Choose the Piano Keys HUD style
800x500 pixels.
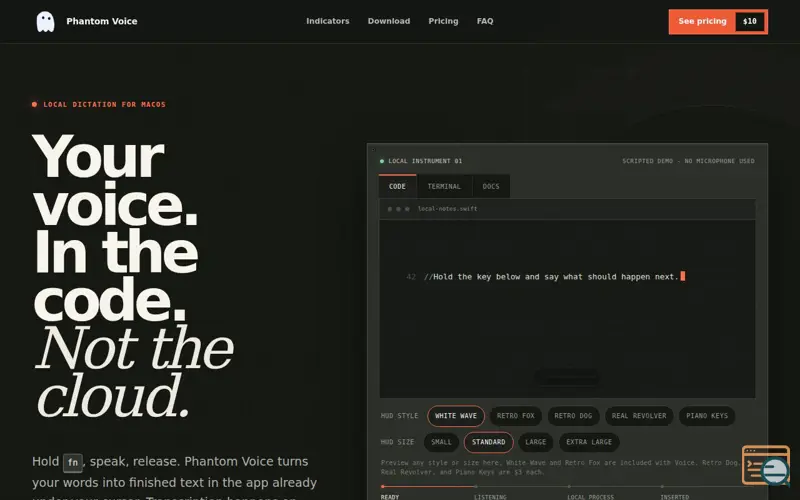tap(707, 416)
